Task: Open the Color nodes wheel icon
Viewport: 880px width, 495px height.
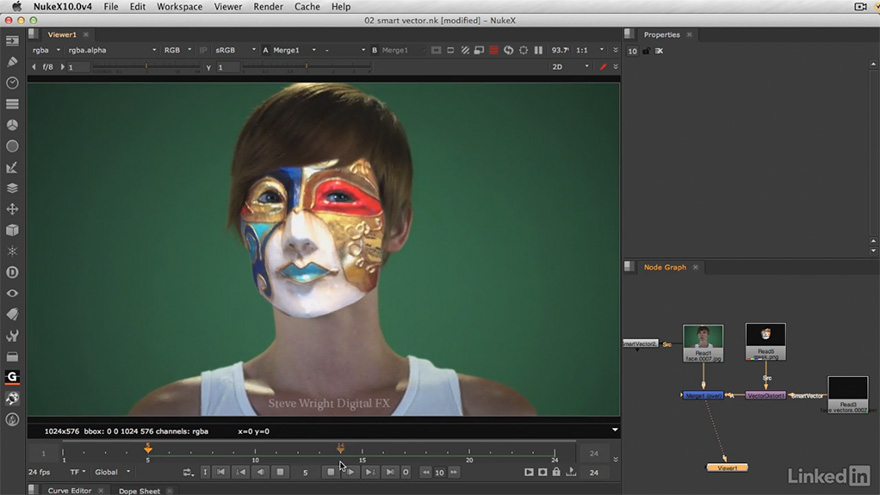Action: pyautogui.click(x=12, y=125)
